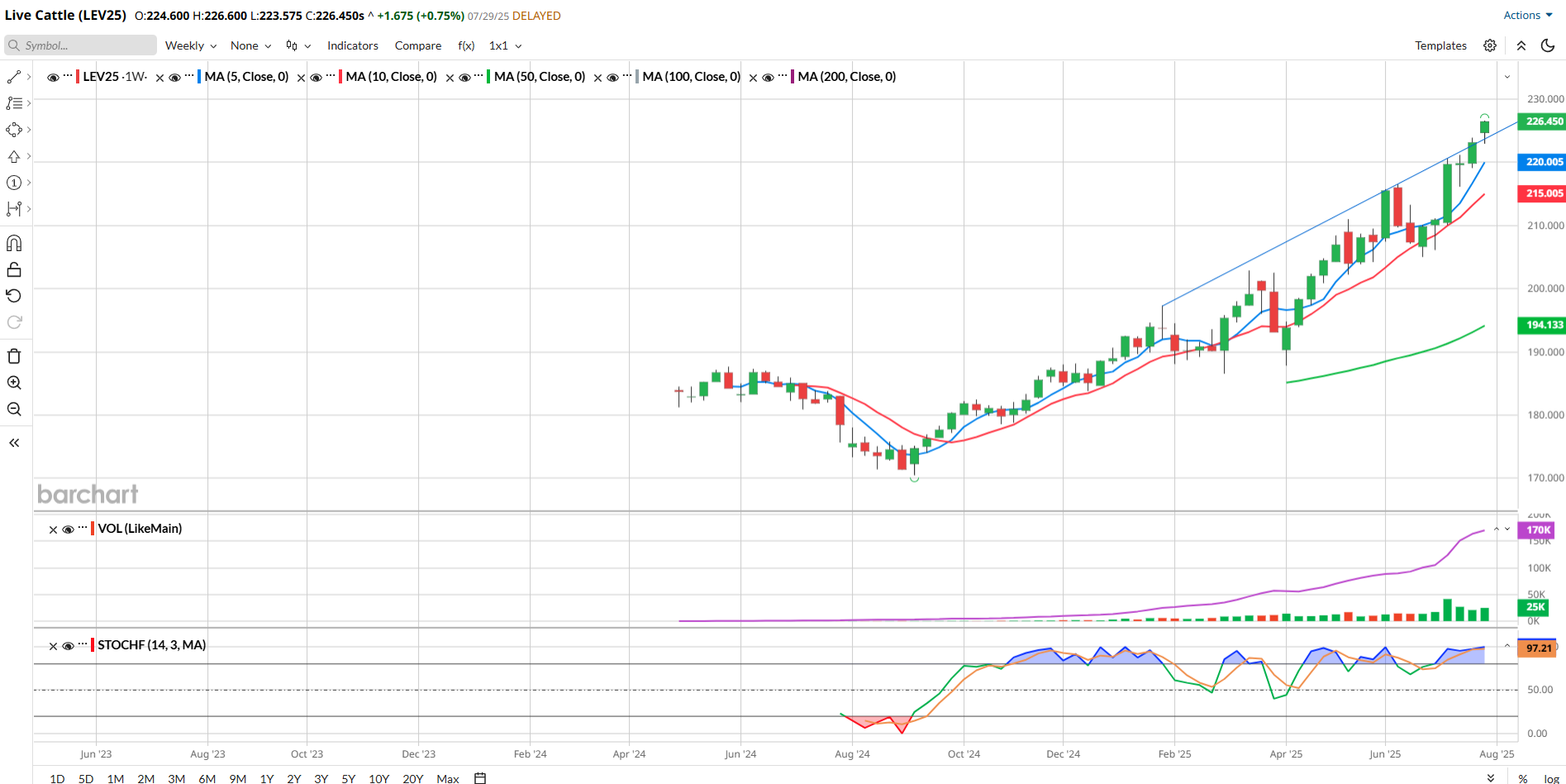Click the magnet snap tool icon
Screen dimensions: 1566x784
tap(14, 244)
